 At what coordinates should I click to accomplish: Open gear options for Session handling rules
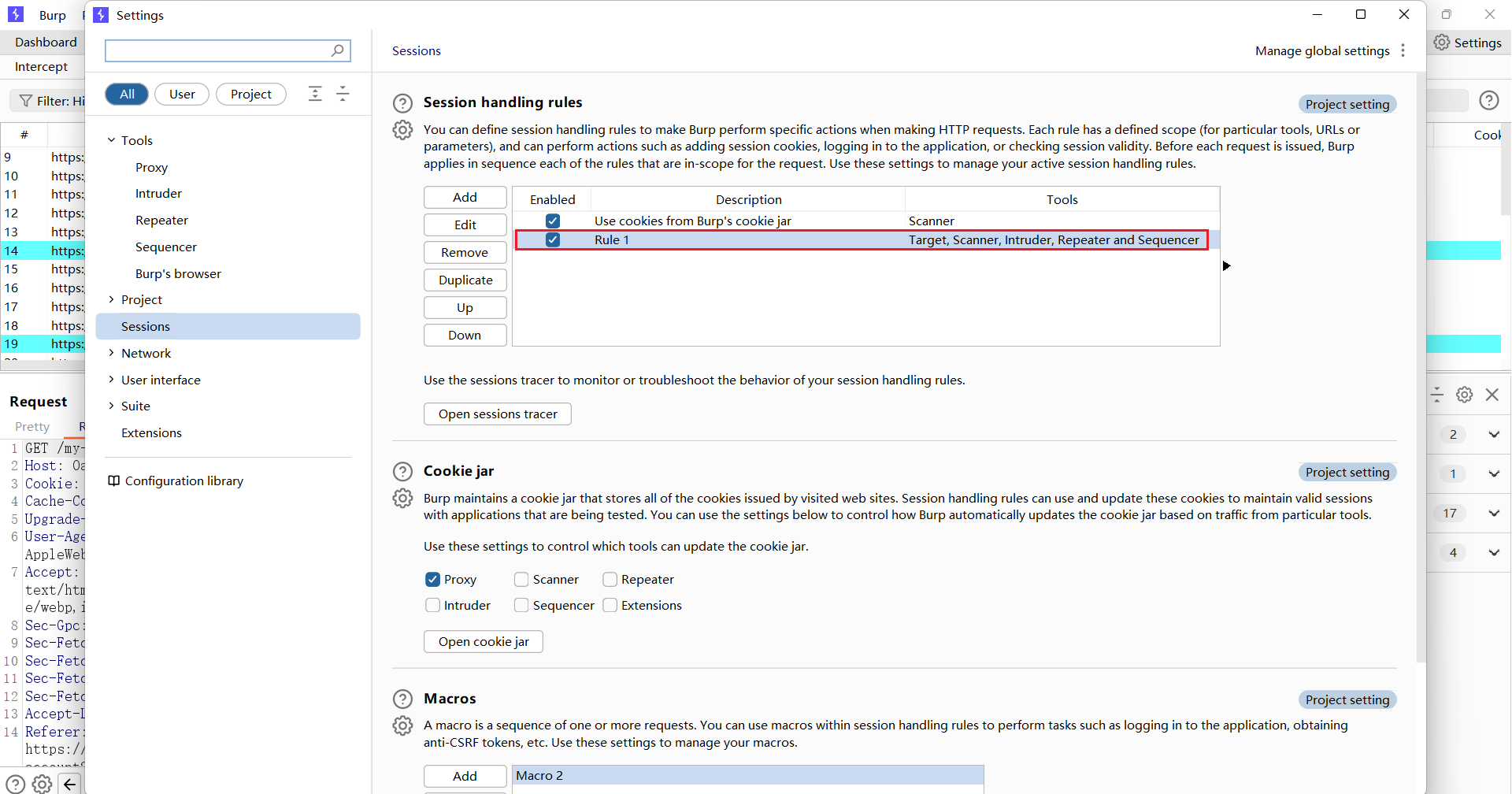tap(402, 130)
